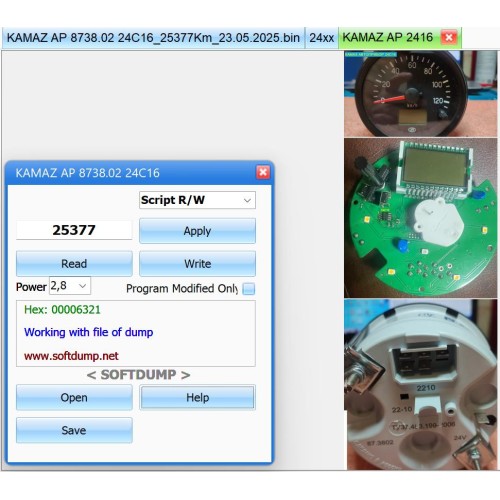The image size is (500, 500).
Task: Open the Script R/W dropdown
Action: [197, 200]
